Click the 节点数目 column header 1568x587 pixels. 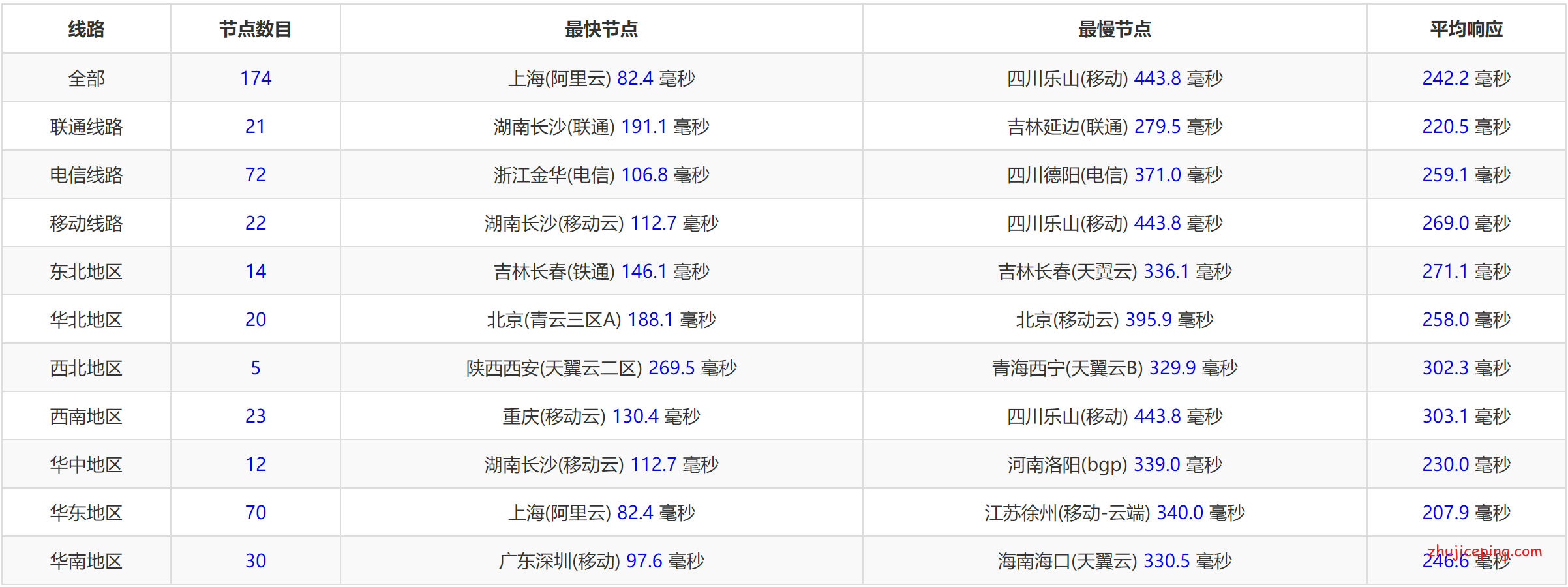256,29
